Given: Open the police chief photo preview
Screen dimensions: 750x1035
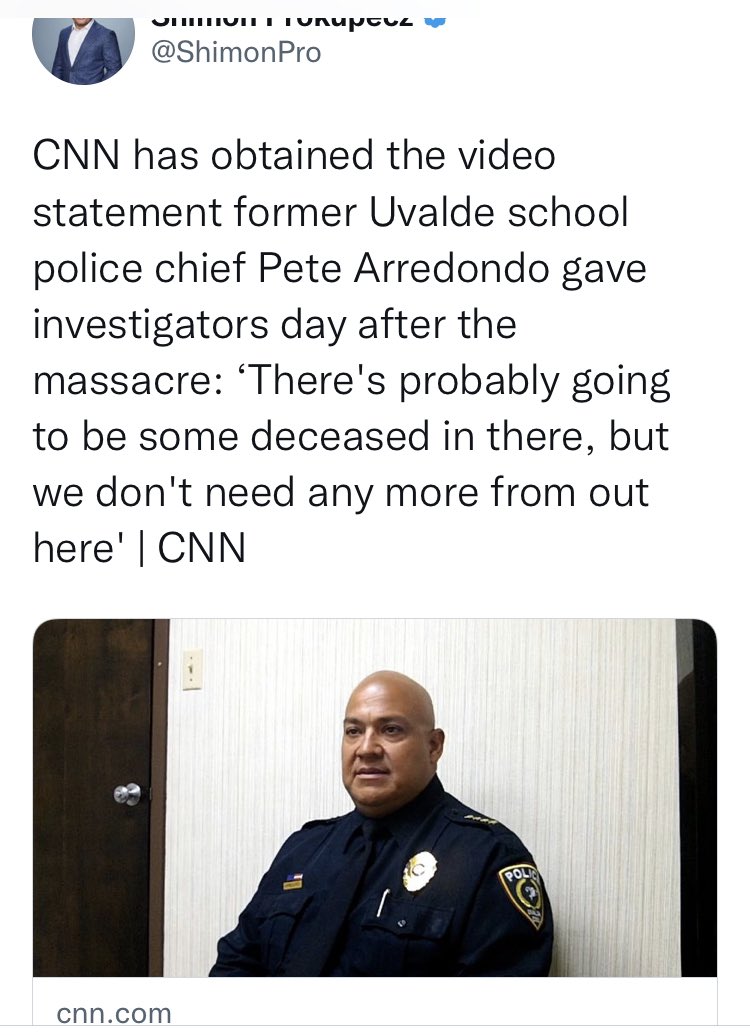Looking at the screenshot, I should pyautogui.click(x=374, y=797).
